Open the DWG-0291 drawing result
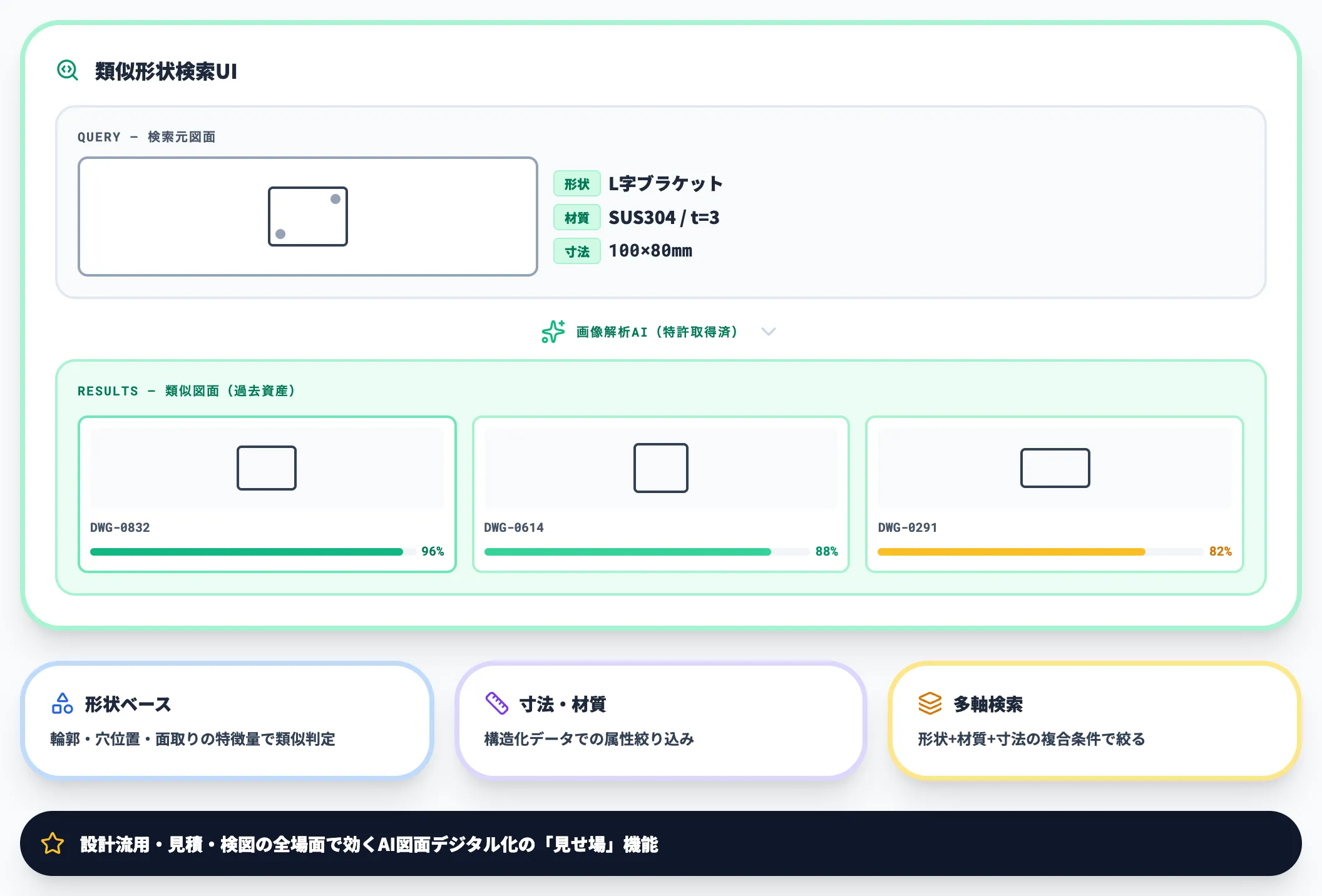Screen dimensions: 1322x896 1054,494
